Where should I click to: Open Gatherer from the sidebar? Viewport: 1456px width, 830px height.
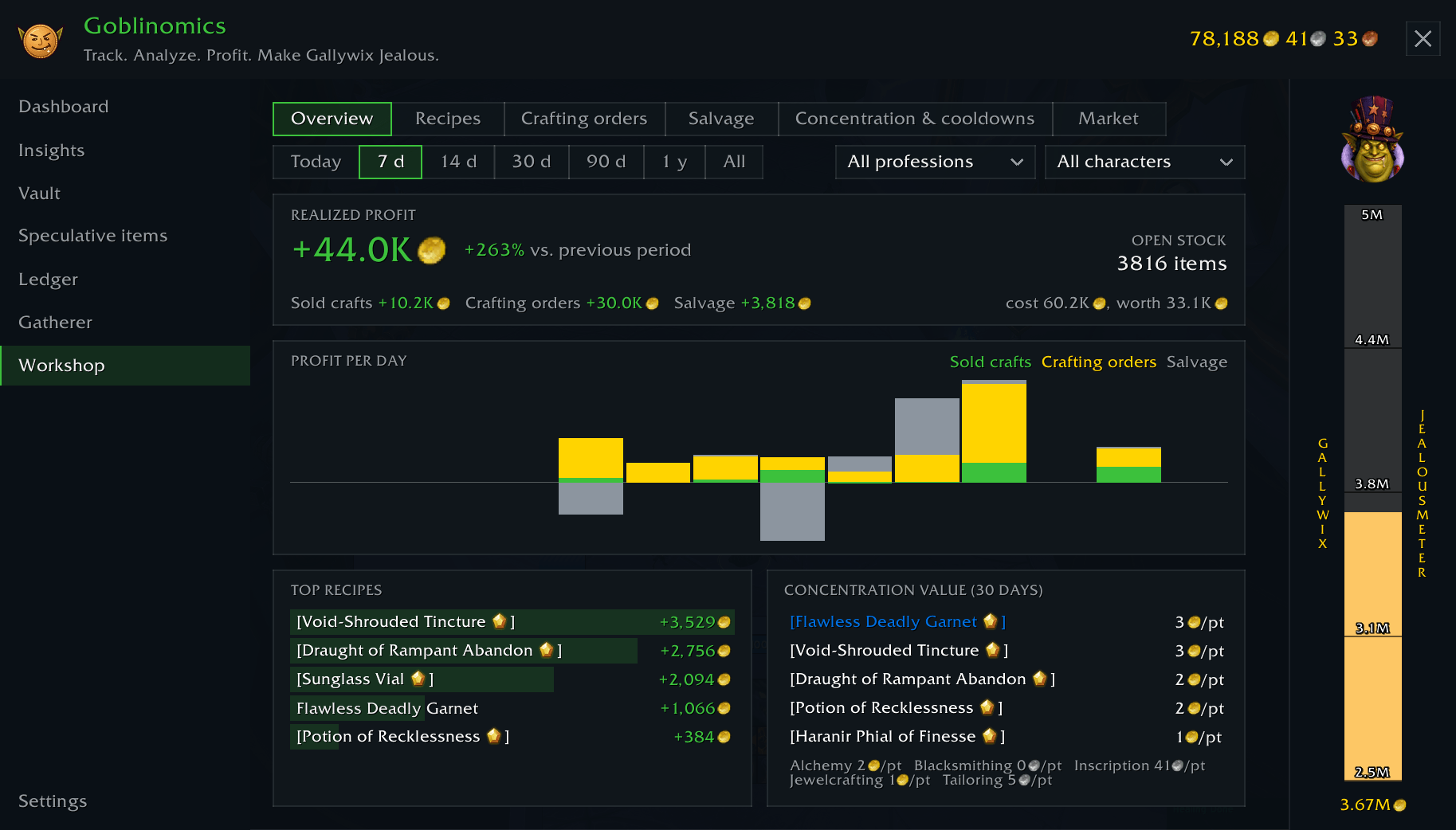click(x=125, y=323)
